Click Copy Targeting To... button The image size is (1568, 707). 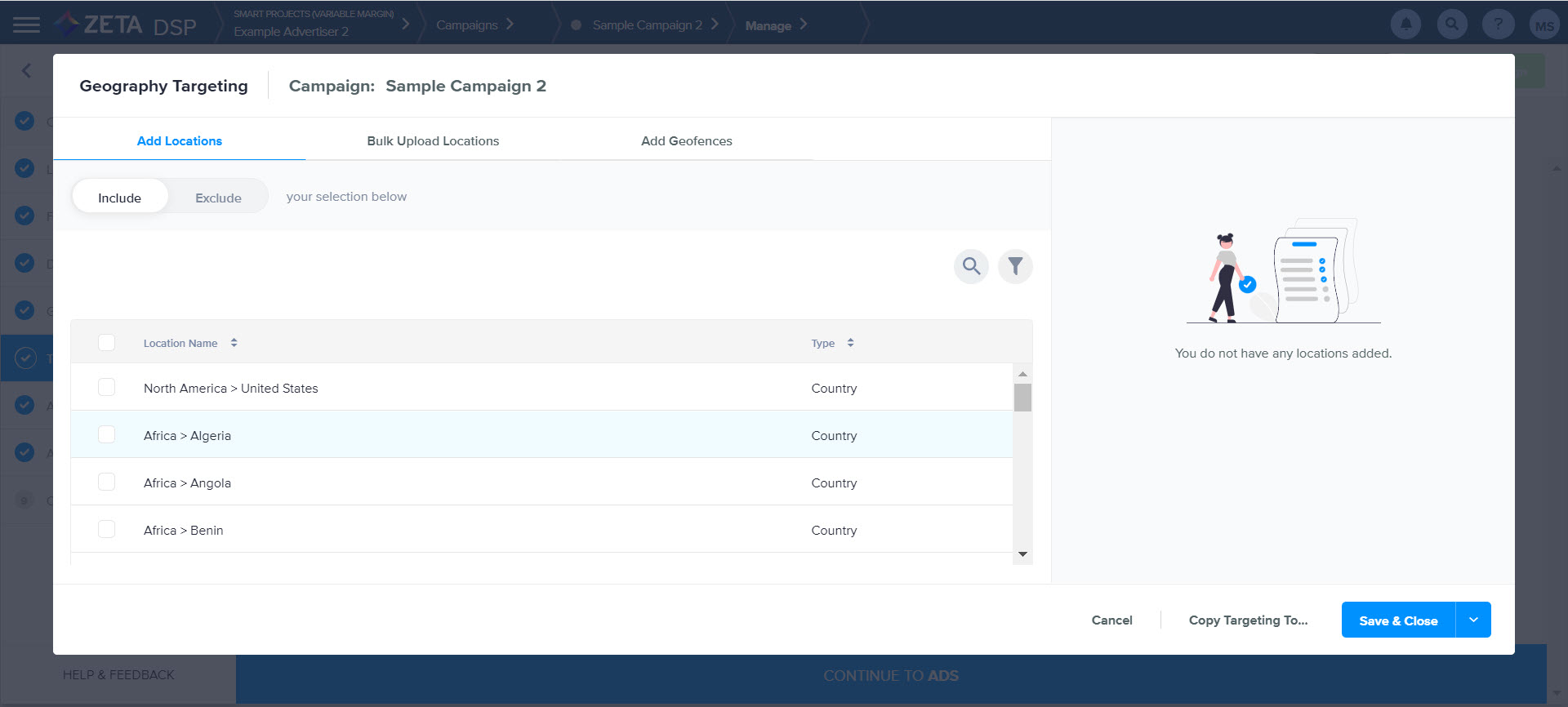tap(1248, 620)
